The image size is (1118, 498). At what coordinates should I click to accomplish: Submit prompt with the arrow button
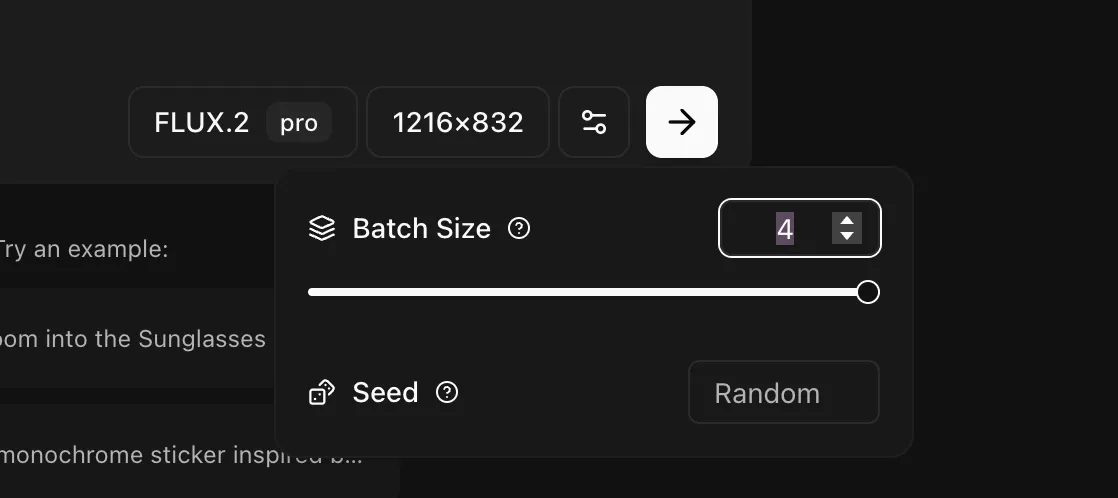click(x=682, y=122)
